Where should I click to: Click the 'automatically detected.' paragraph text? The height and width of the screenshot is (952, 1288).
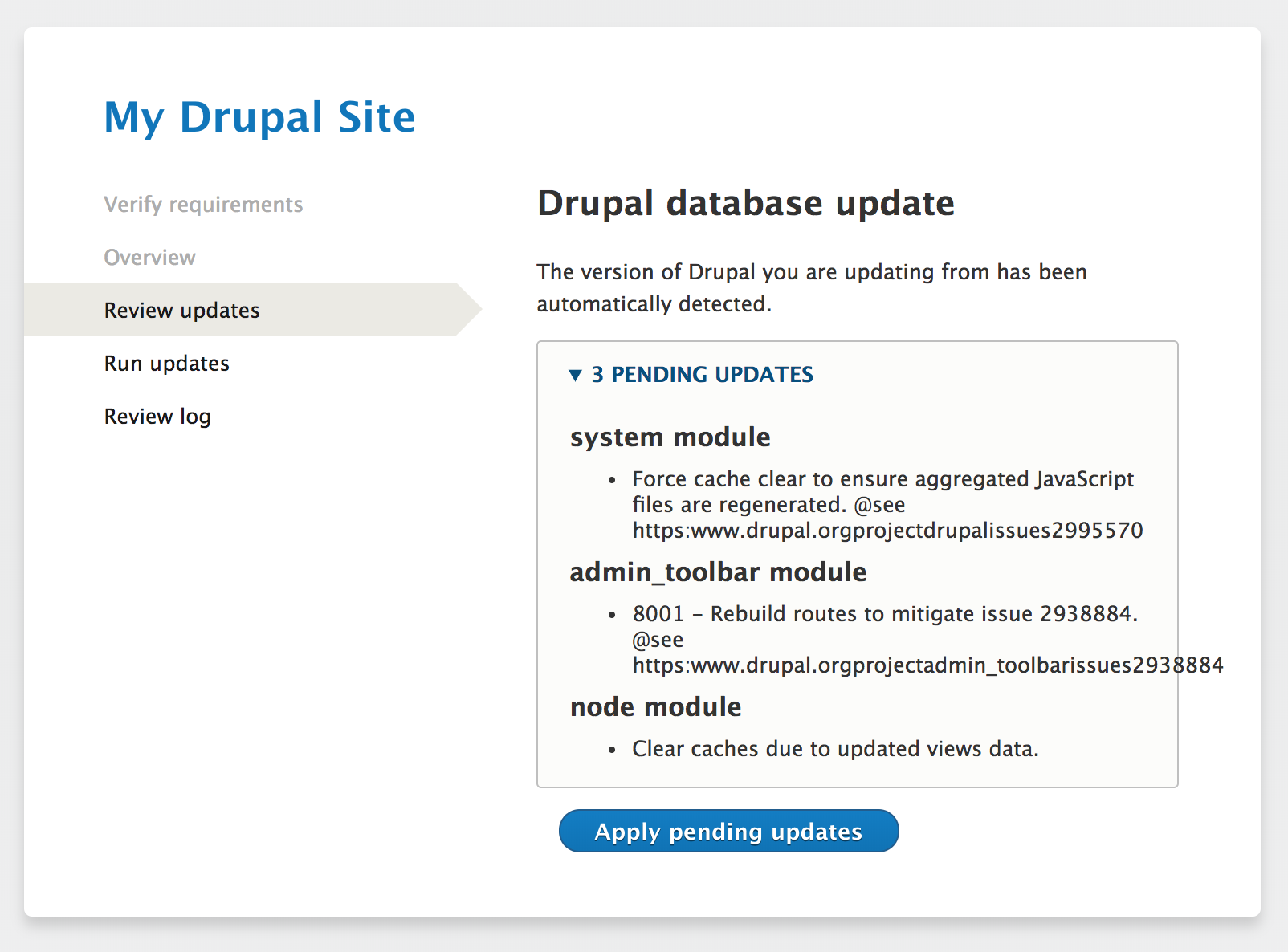tap(654, 304)
